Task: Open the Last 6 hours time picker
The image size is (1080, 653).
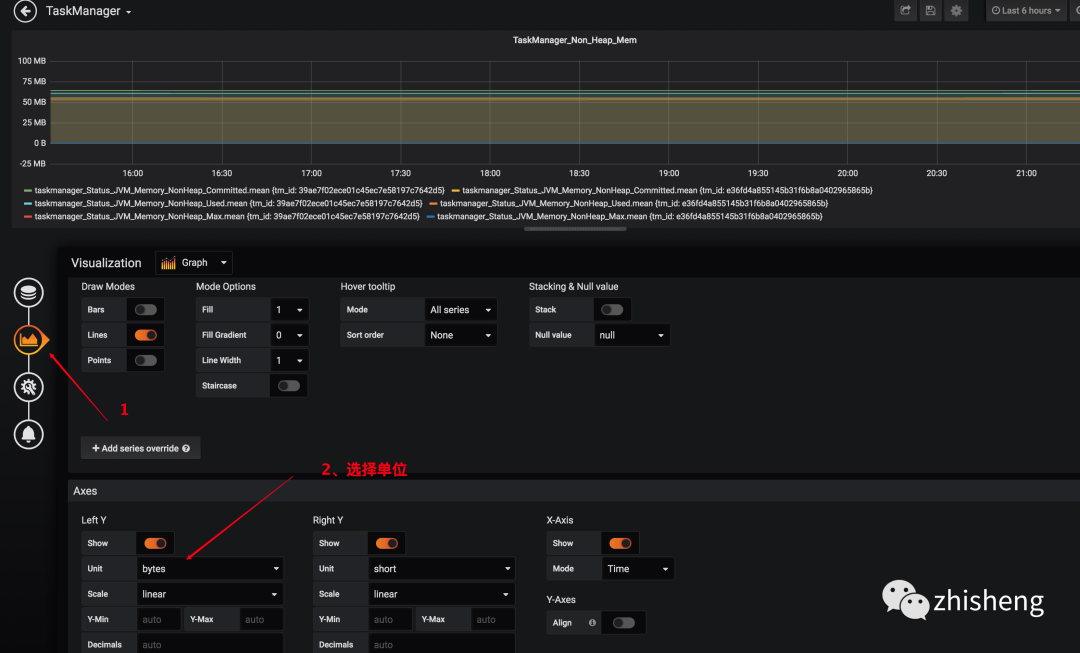Action: (1026, 10)
